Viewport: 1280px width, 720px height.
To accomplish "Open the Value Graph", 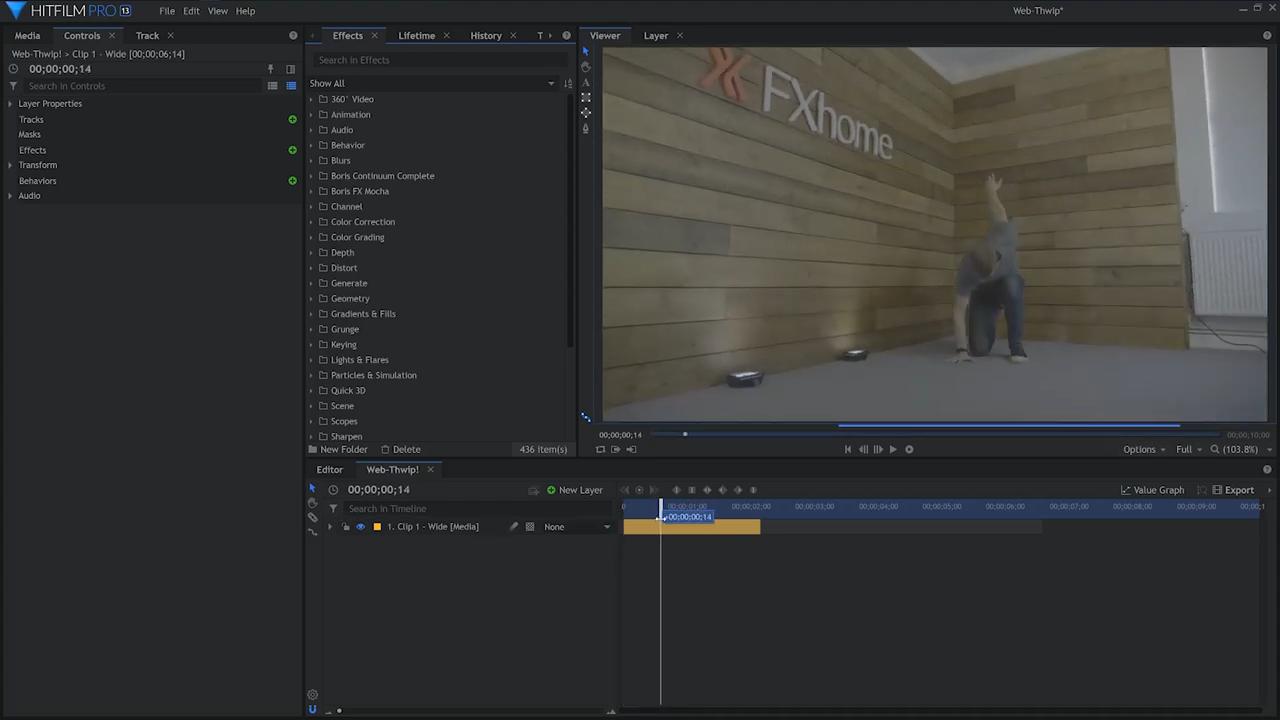I will (1152, 490).
